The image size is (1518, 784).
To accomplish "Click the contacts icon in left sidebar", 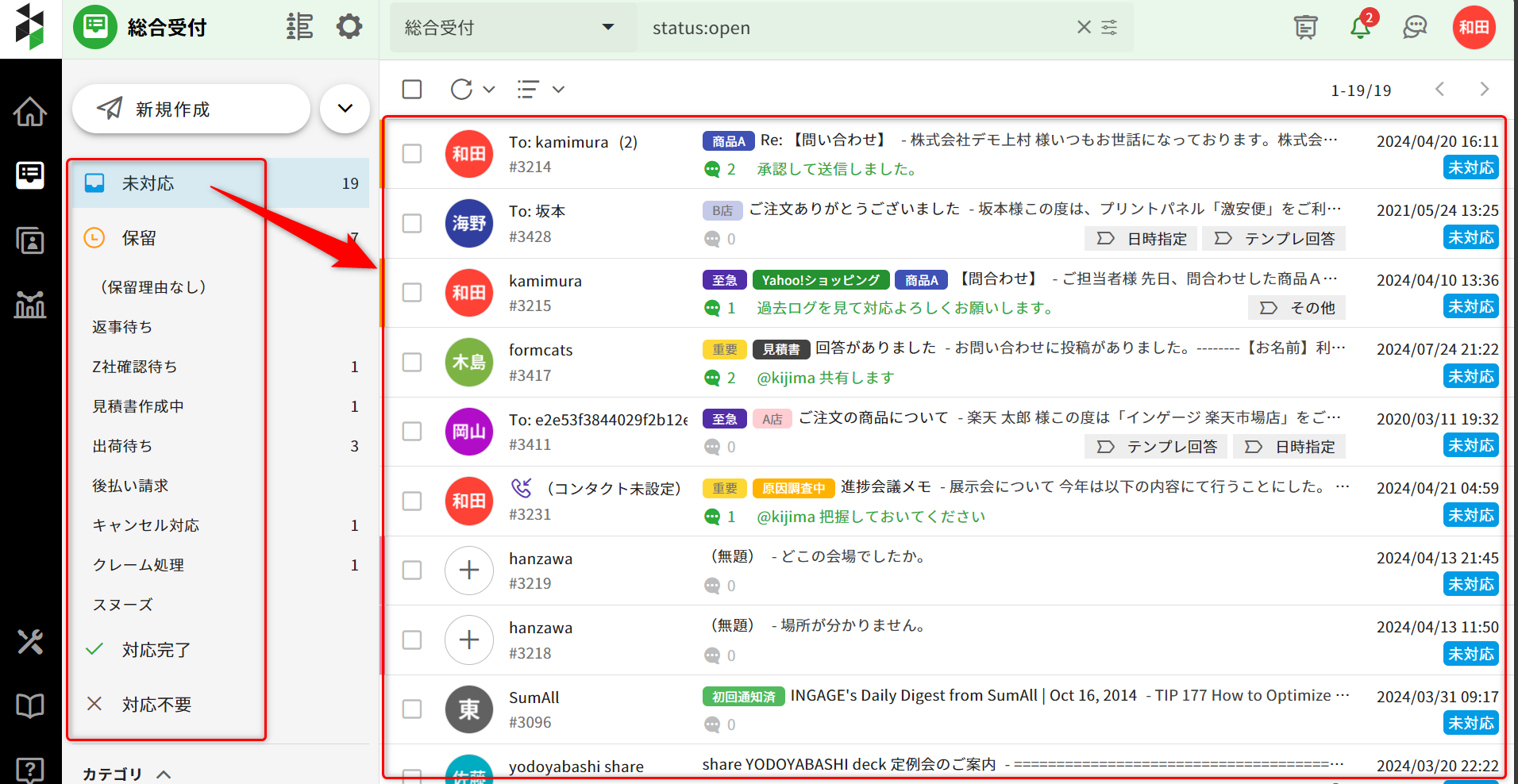I will pos(30,240).
